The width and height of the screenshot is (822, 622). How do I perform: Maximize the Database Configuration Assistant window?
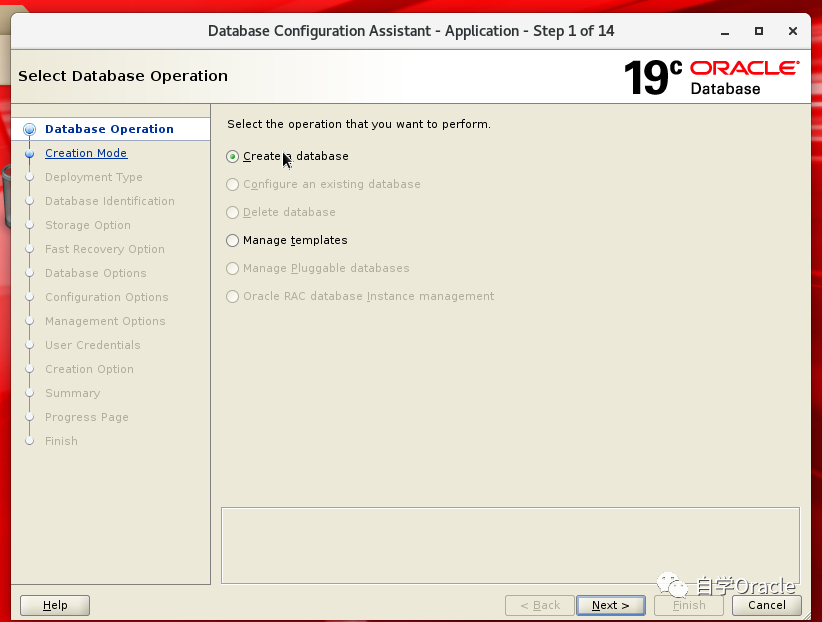click(759, 31)
